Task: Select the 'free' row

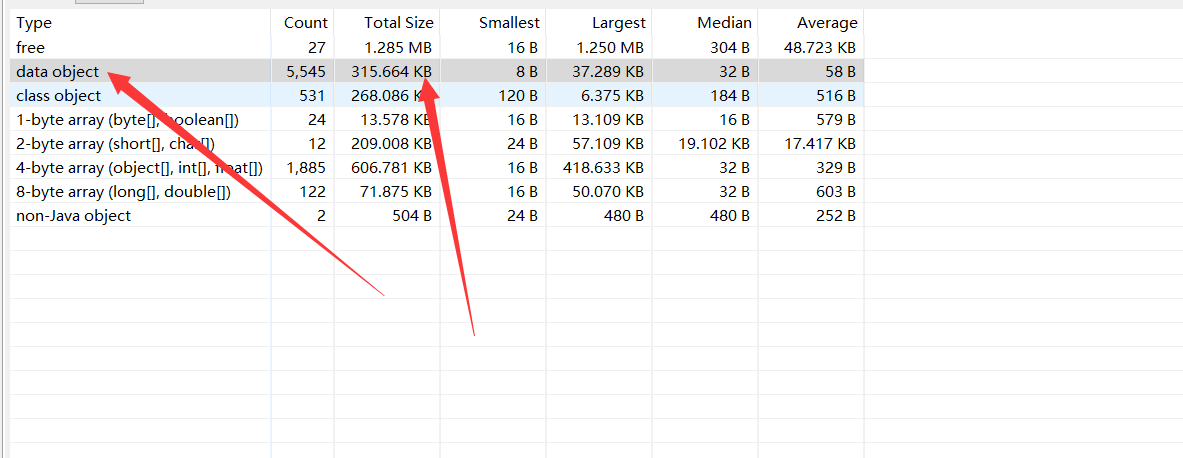Action: pyautogui.click(x=437, y=48)
